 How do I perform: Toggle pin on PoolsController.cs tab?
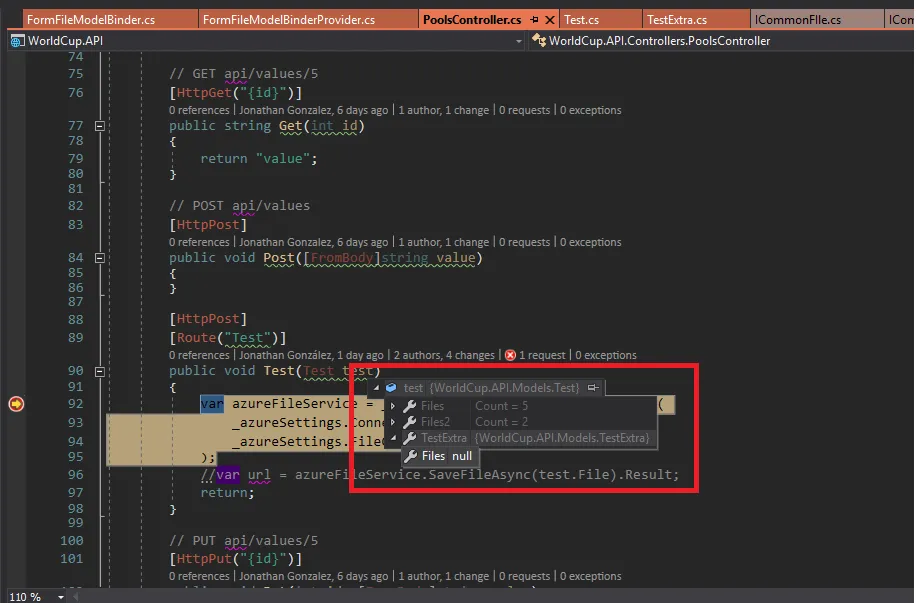pos(534,20)
